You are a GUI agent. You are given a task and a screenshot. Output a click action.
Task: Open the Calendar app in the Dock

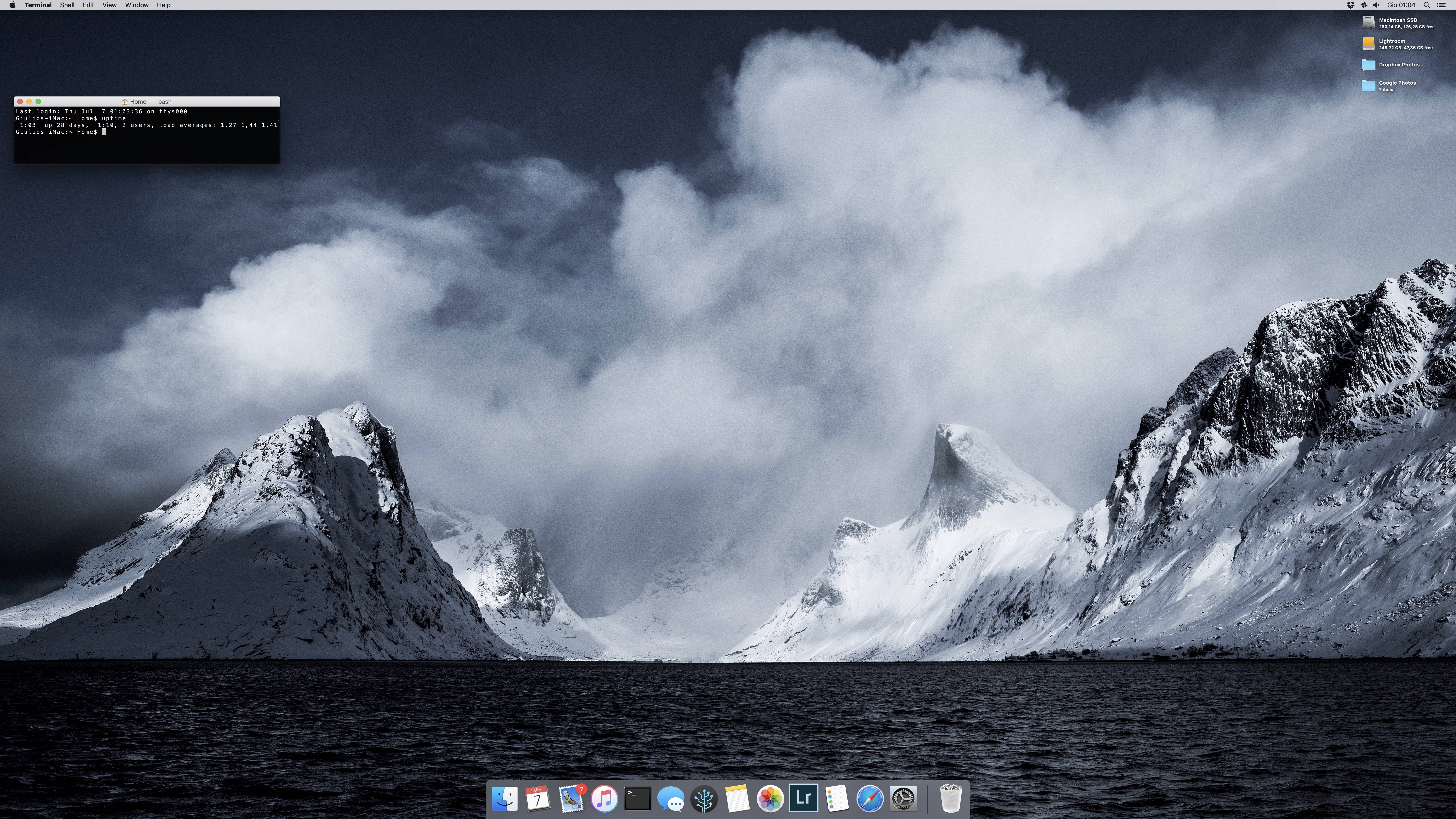pyautogui.click(x=538, y=799)
